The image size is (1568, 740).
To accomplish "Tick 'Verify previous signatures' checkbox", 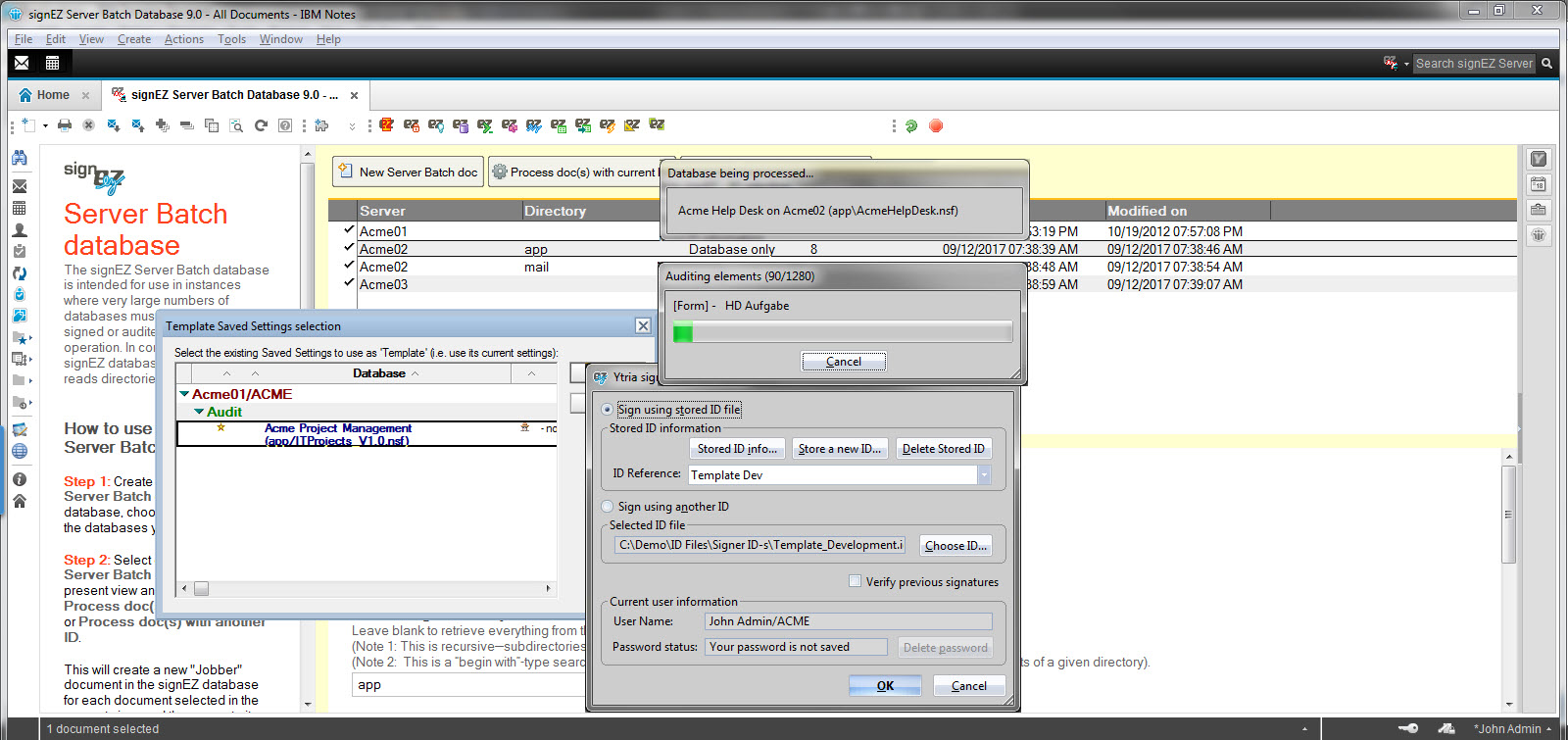I will click(856, 581).
